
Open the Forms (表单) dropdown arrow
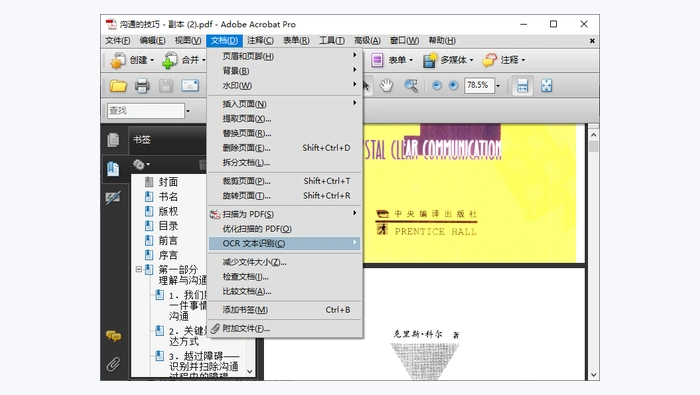pos(411,60)
